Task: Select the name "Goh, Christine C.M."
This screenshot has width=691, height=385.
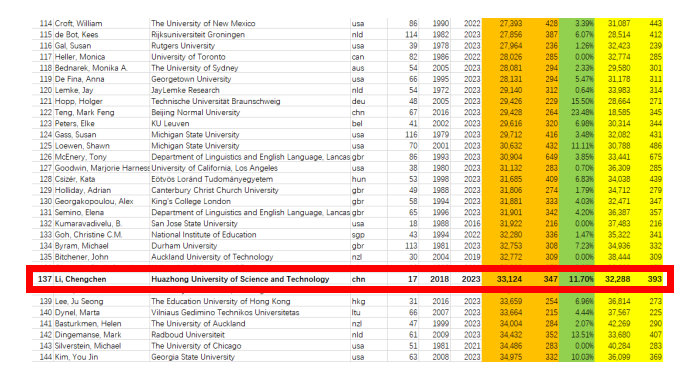Action: click(89, 235)
